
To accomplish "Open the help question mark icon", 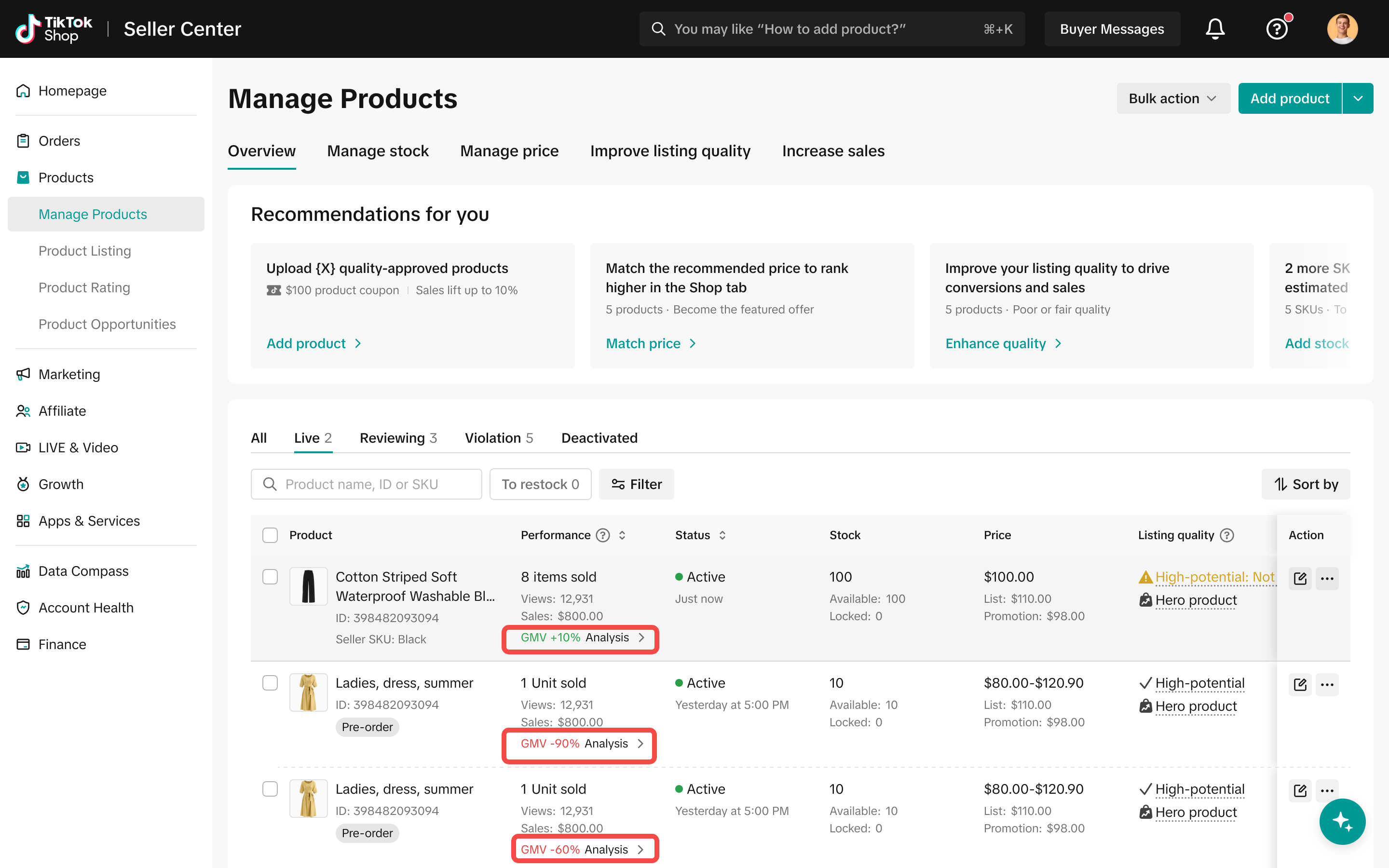I will (x=1277, y=29).
